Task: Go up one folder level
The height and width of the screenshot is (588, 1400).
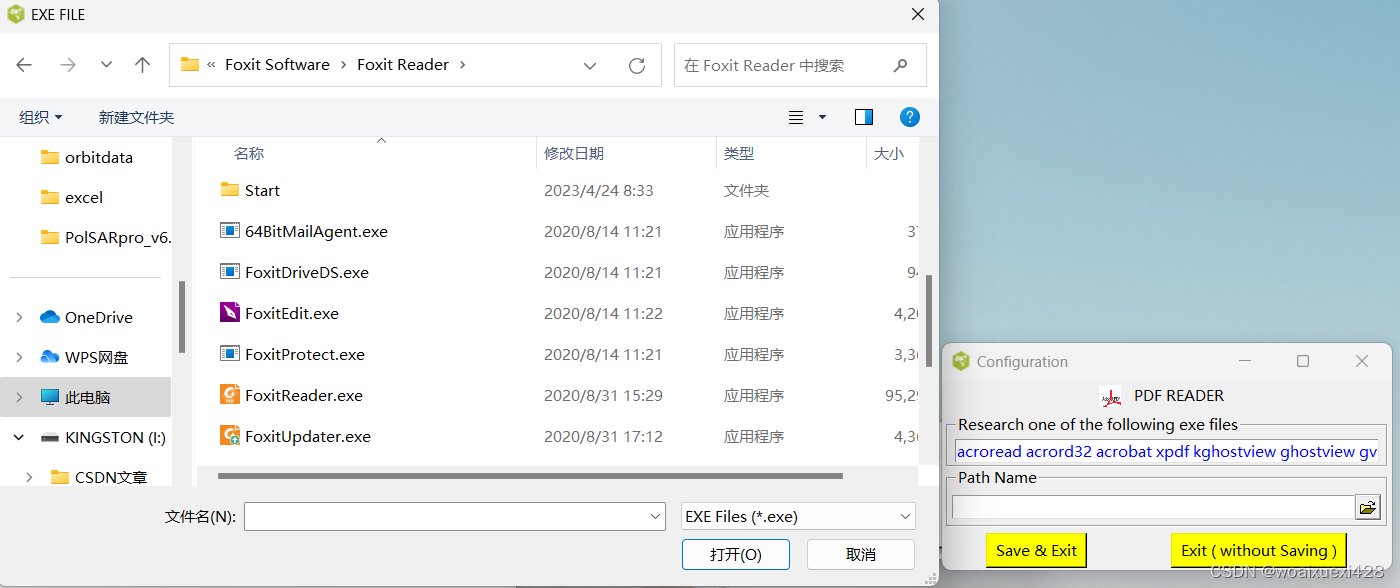Action: (143, 65)
